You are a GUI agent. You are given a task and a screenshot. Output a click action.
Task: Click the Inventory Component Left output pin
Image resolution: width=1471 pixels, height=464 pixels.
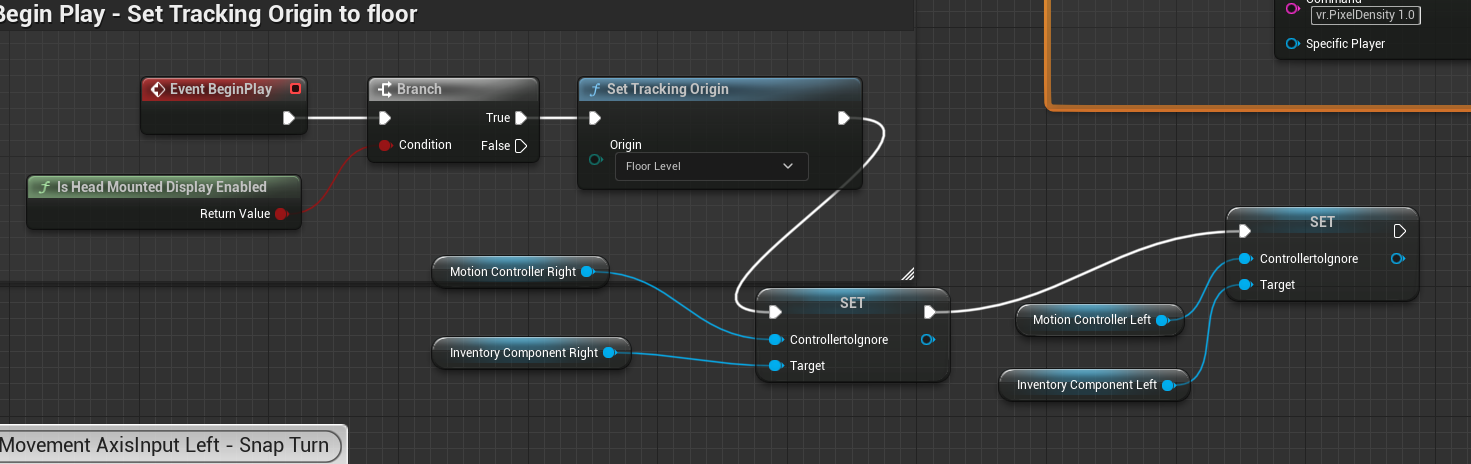1168,385
